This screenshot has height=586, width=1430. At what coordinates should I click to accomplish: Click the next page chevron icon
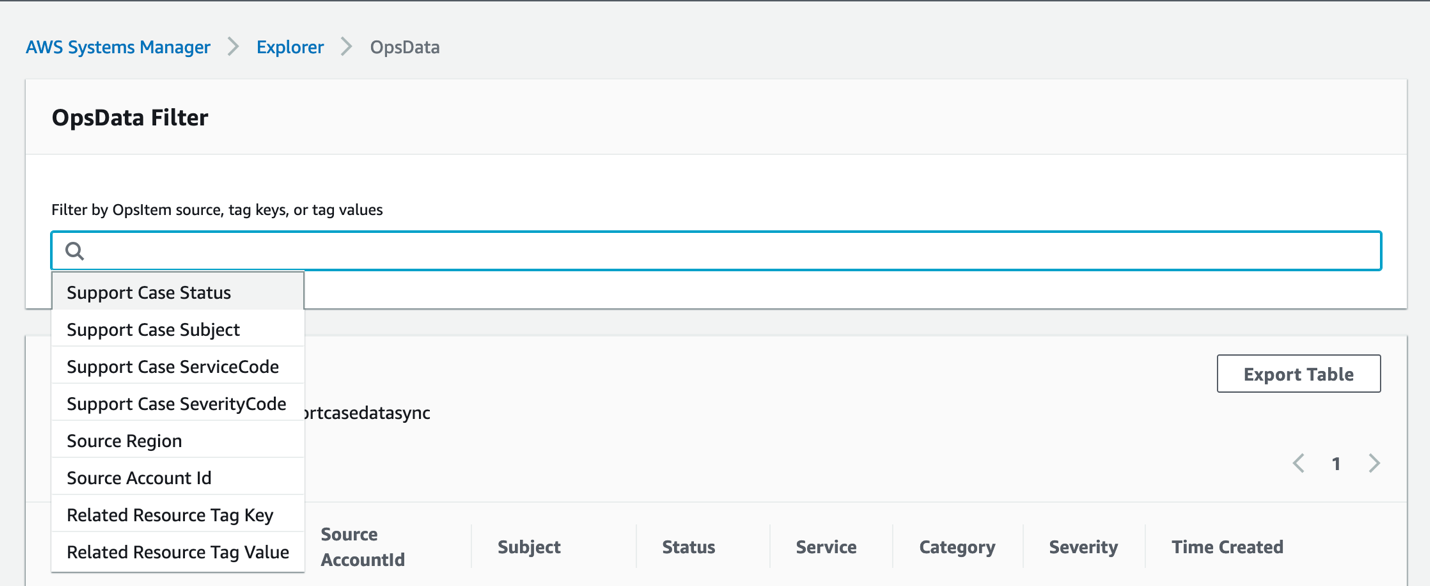click(1373, 463)
